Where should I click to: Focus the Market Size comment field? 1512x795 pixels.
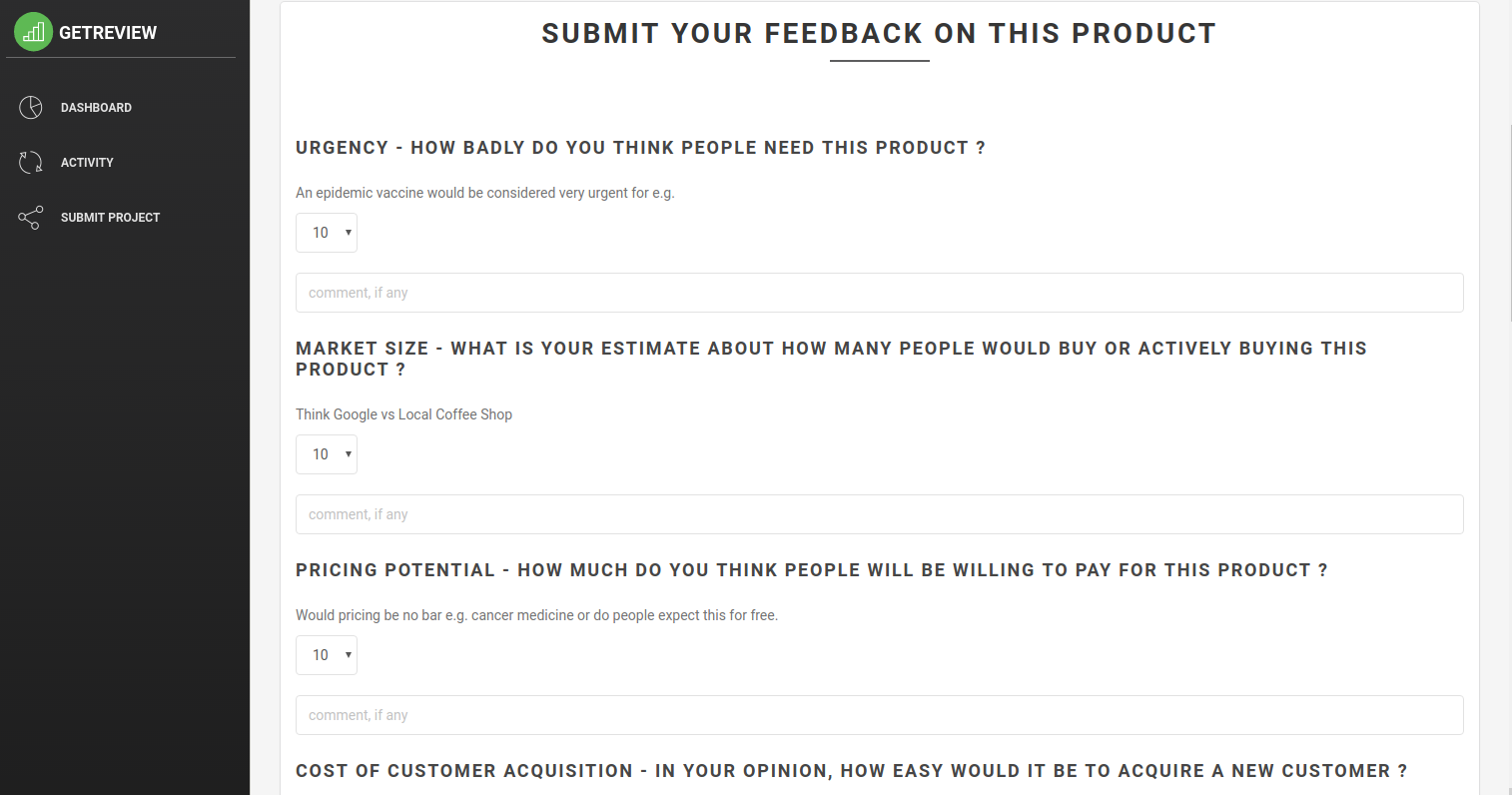click(x=879, y=513)
